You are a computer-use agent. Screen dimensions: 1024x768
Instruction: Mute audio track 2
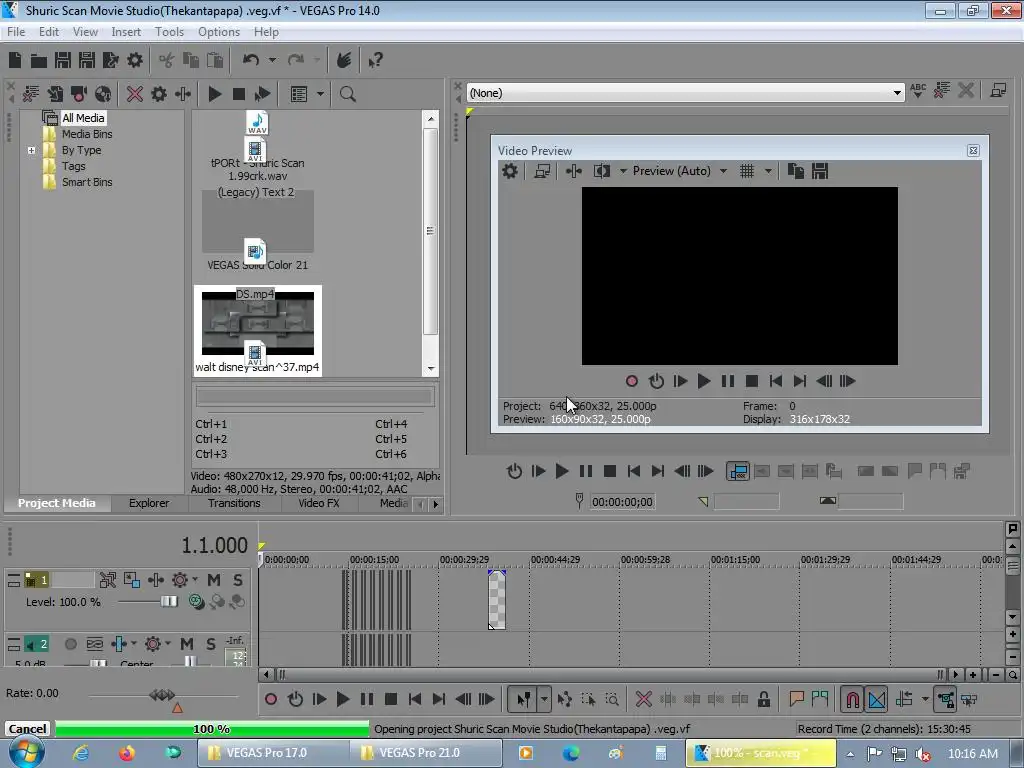187,644
